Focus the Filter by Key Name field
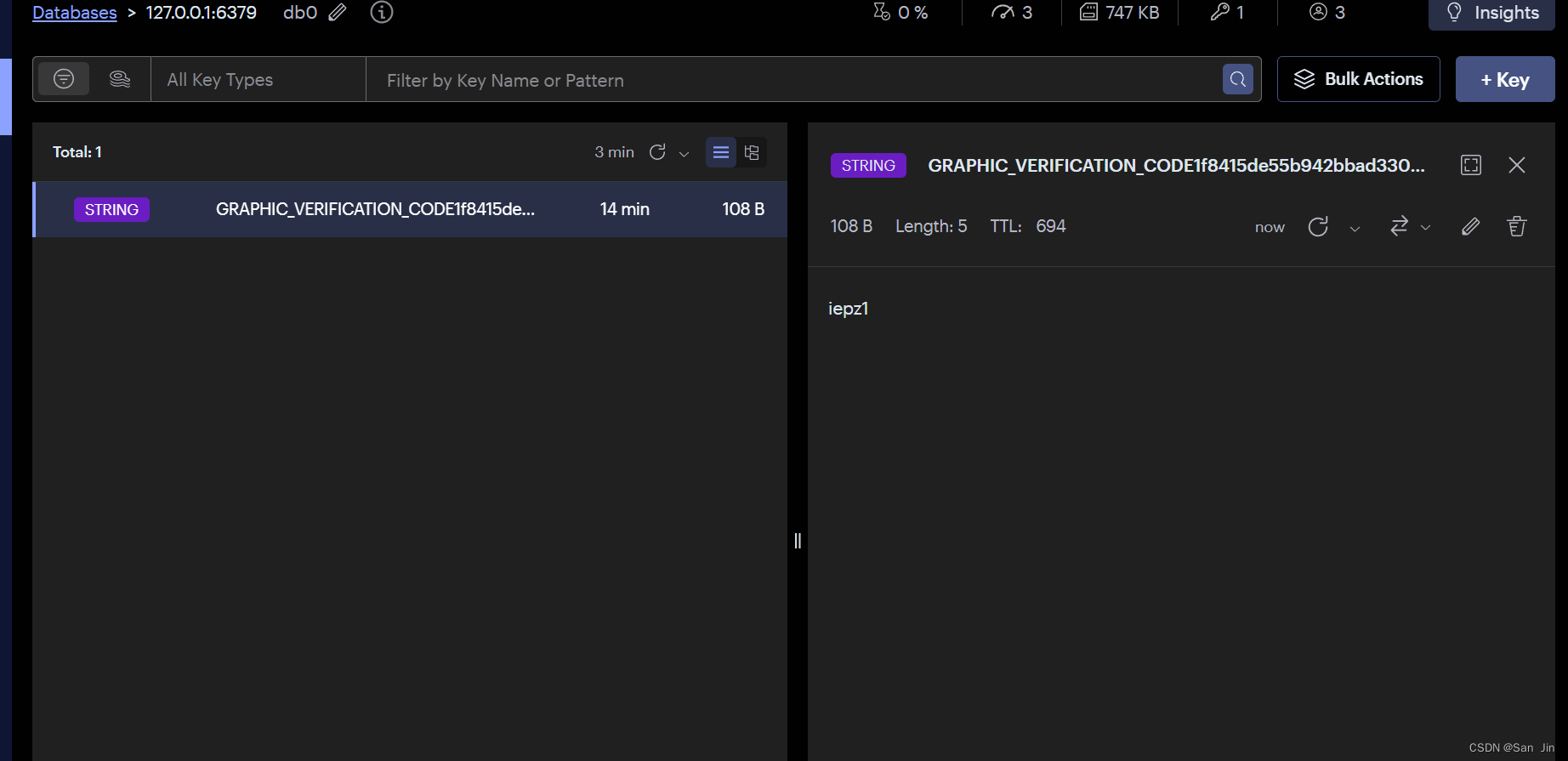 tap(793, 80)
